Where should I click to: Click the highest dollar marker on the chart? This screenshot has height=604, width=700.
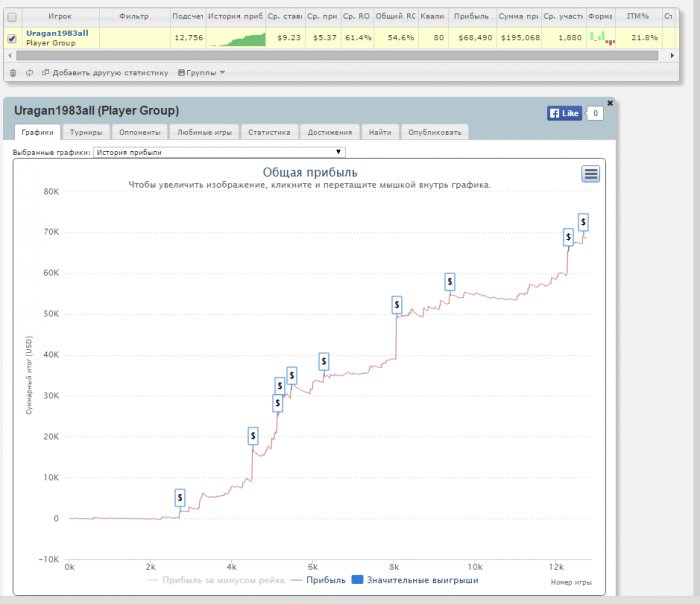(x=583, y=221)
